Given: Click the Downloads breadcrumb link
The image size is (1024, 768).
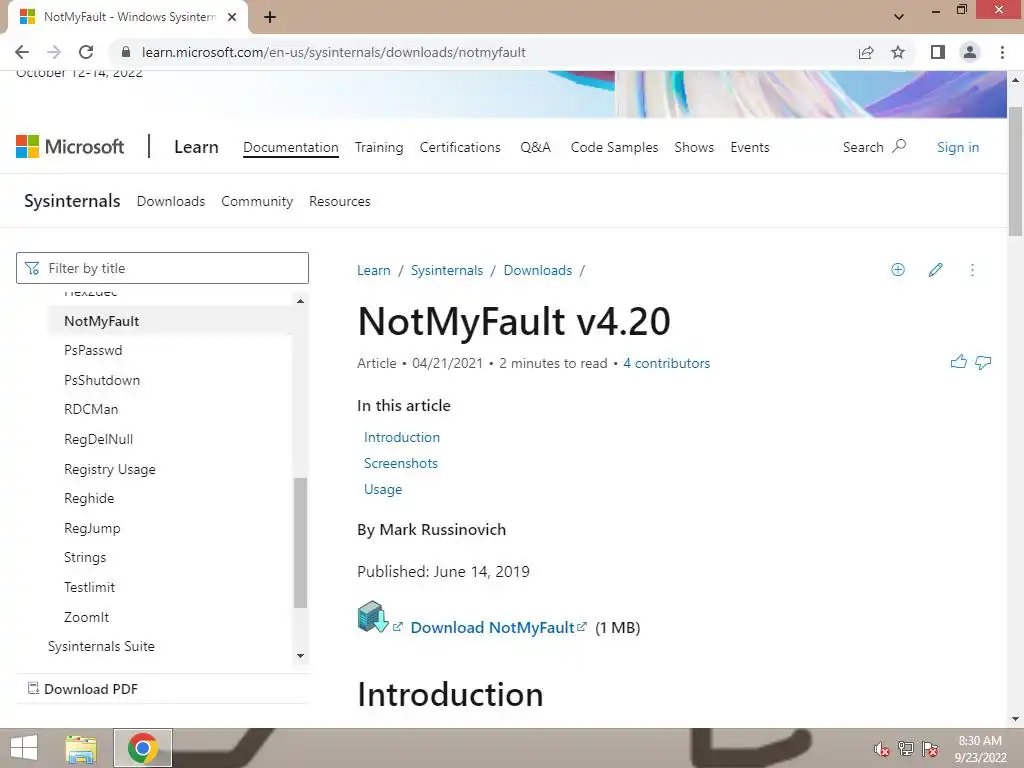Looking at the screenshot, I should point(537,270).
